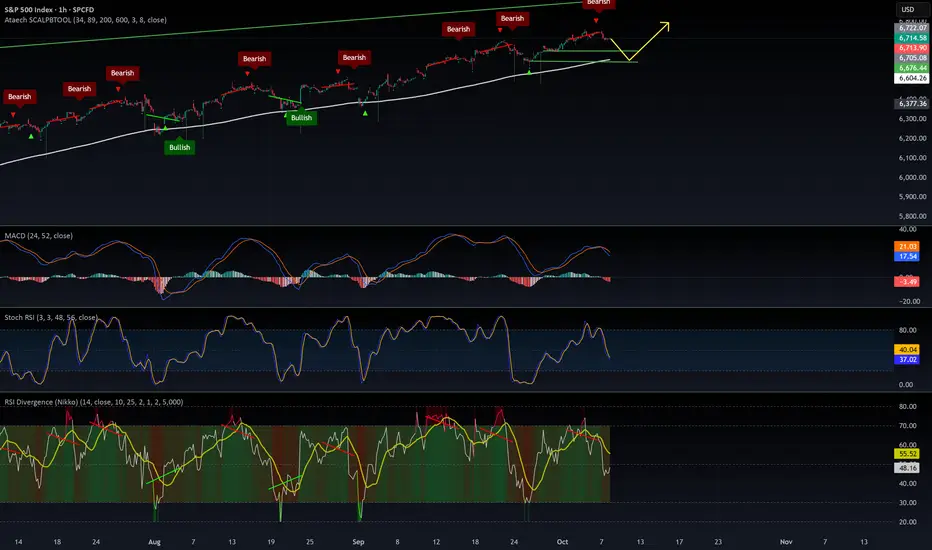Click the red -3.49 histogram value label
932x550 pixels.
pos(906,281)
